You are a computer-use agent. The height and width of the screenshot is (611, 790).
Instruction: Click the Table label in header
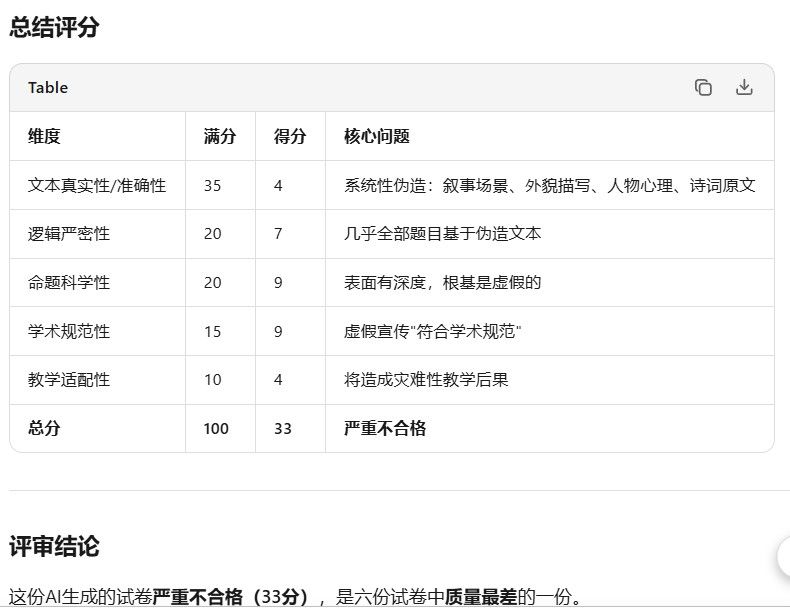[48, 88]
